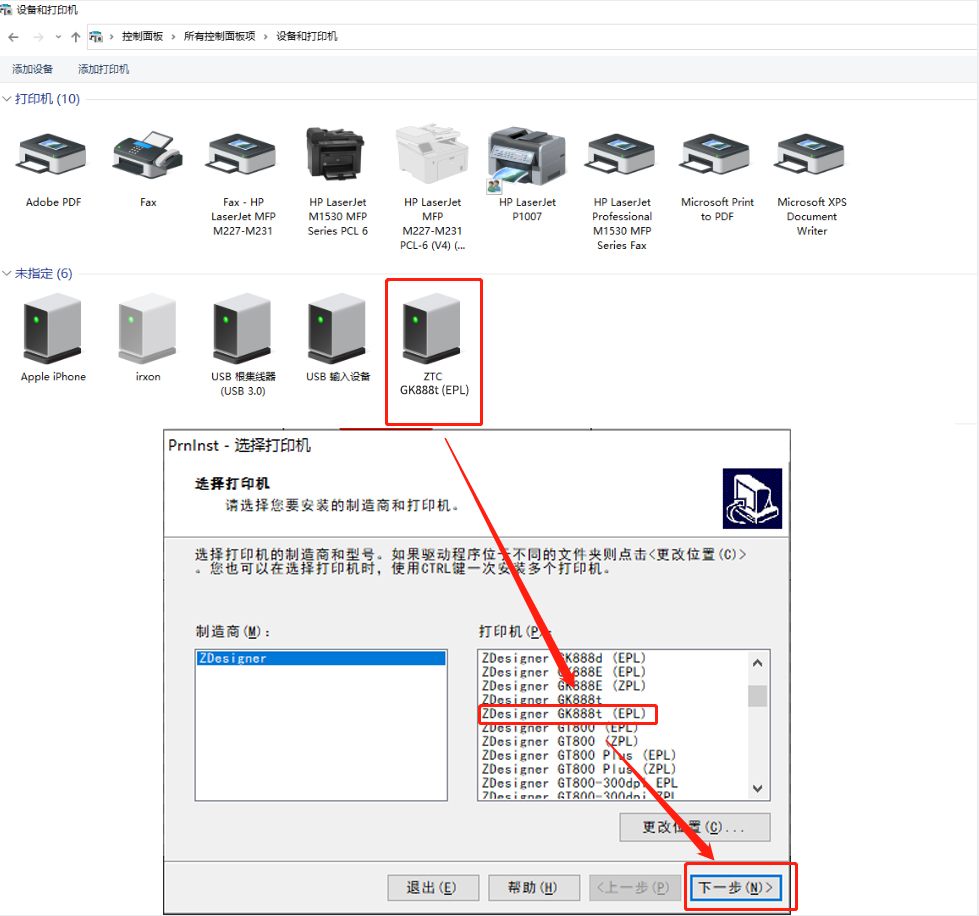
Task: Select ZDesigner GT800 Plus (ZPL) entry
Action: click(579, 769)
